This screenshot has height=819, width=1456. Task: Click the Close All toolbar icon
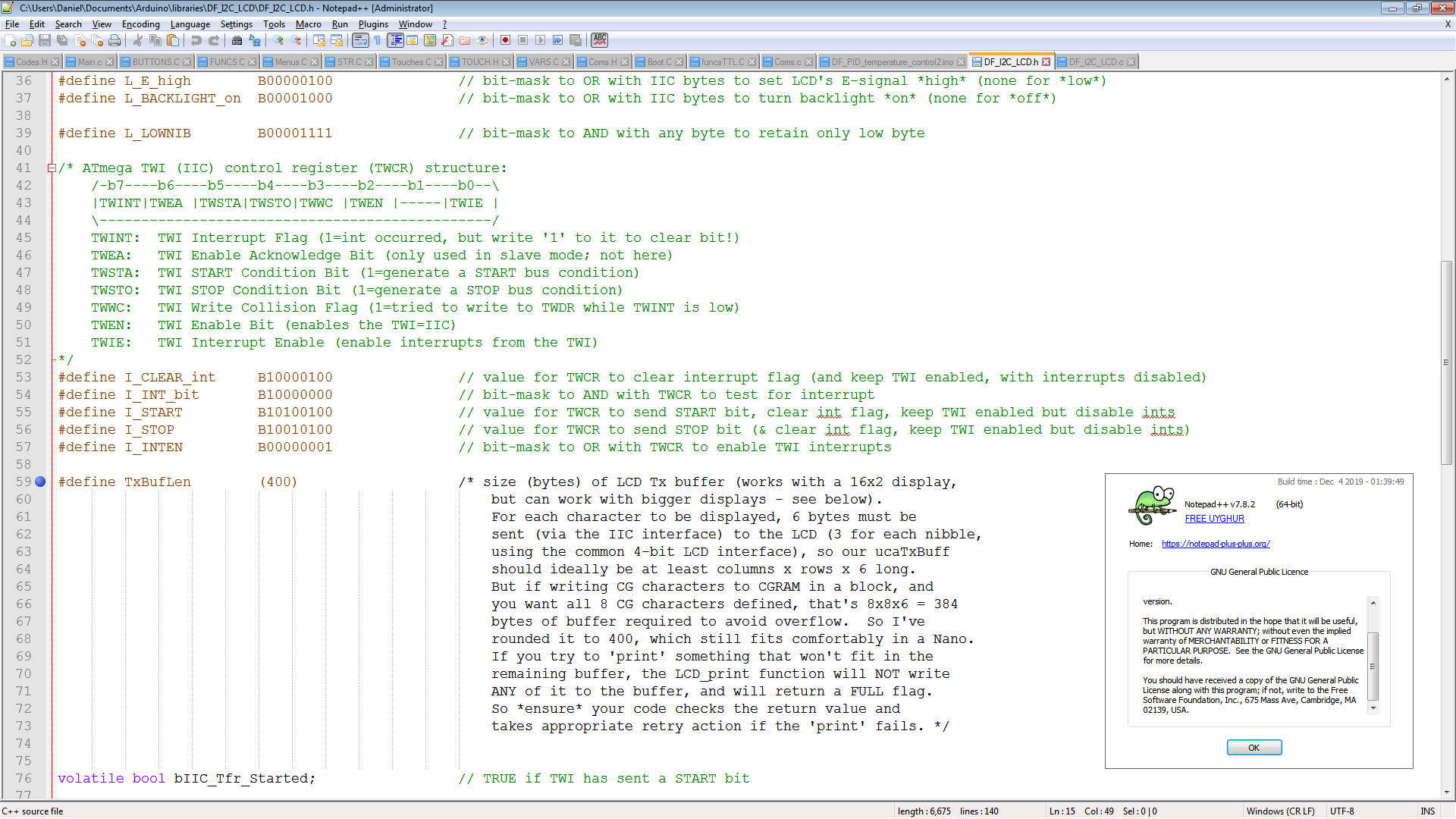coord(97,40)
